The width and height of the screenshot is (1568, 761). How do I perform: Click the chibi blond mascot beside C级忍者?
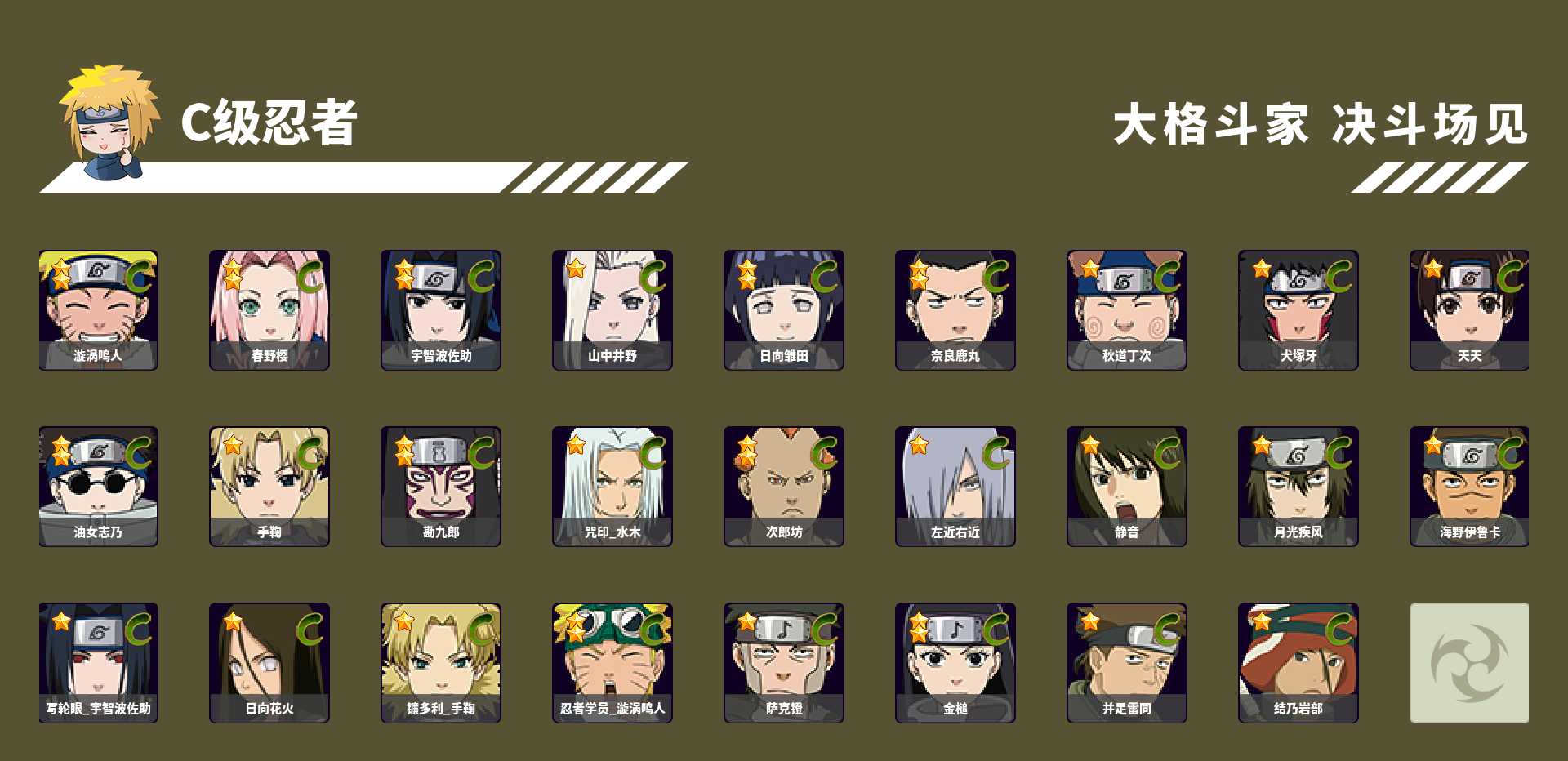click(109, 122)
